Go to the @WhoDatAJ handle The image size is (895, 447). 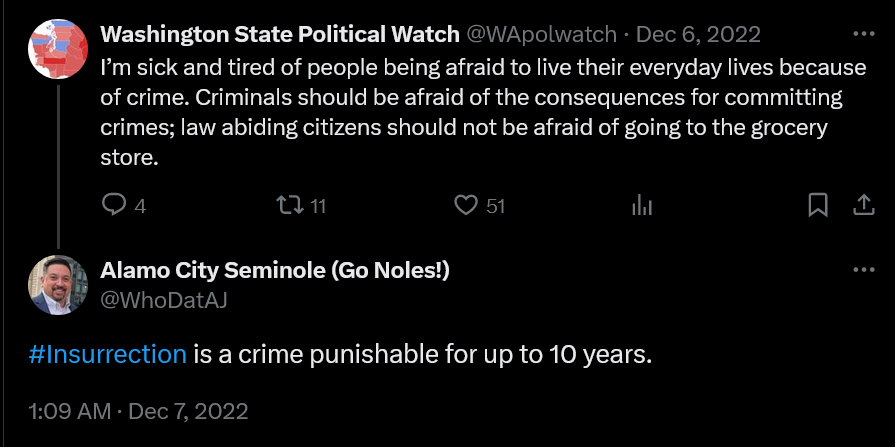(165, 298)
